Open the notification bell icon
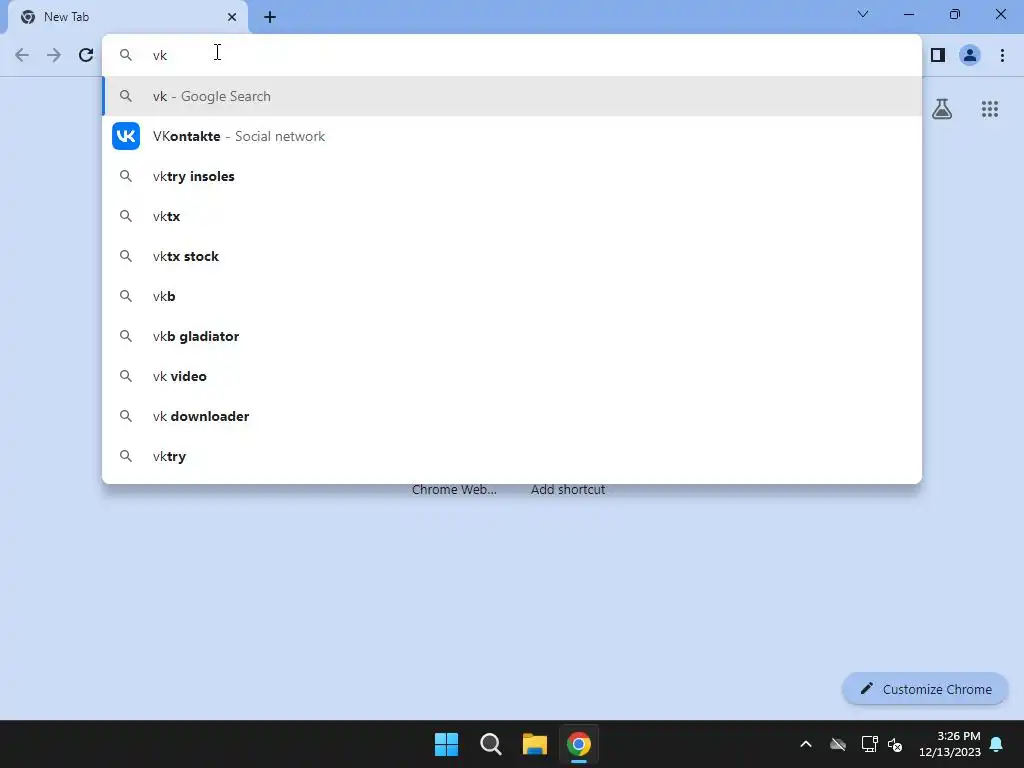This screenshot has height=768, width=1024. point(997,744)
